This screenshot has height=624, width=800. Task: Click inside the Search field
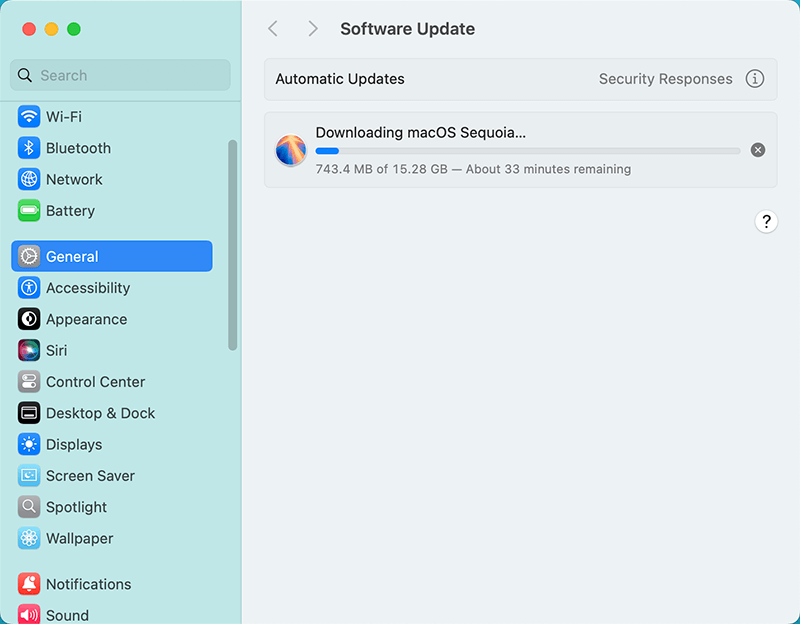[120, 75]
